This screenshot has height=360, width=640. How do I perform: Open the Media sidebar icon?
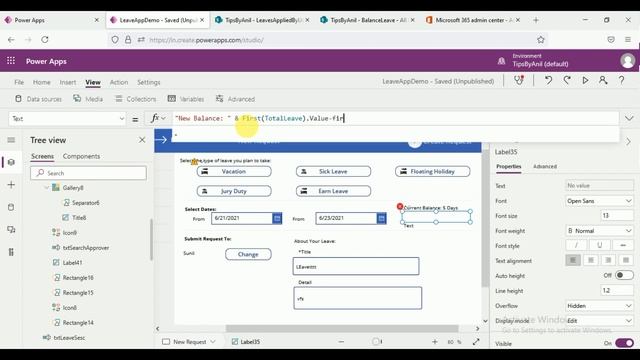point(11,229)
